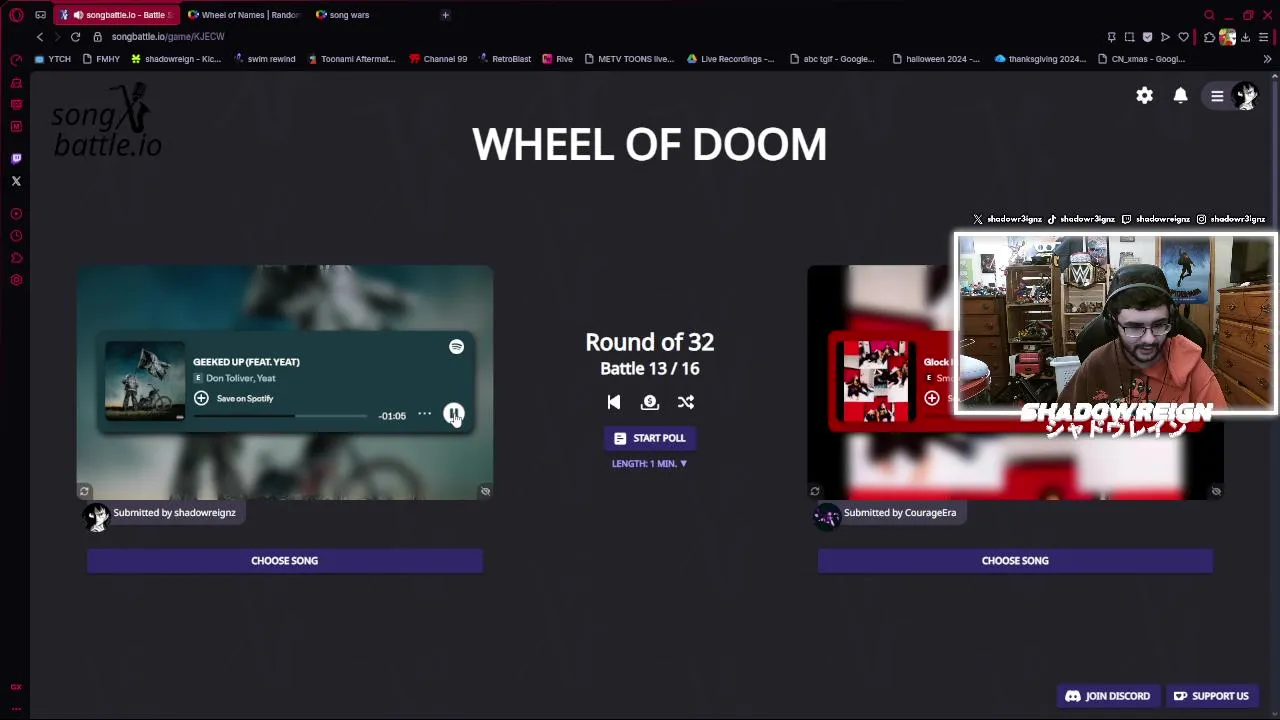
Task: Switch to Wheel of Names tab
Action: [243, 15]
